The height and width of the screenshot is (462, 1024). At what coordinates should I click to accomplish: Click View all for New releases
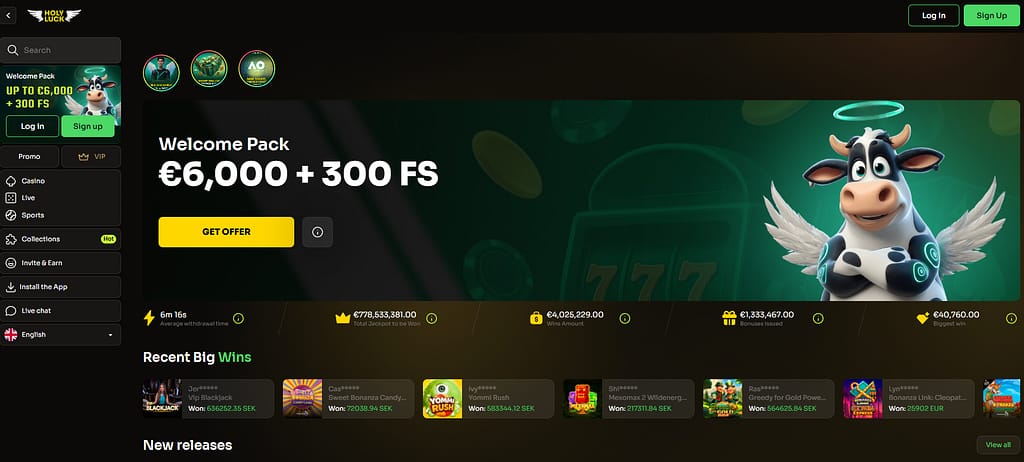coord(998,445)
